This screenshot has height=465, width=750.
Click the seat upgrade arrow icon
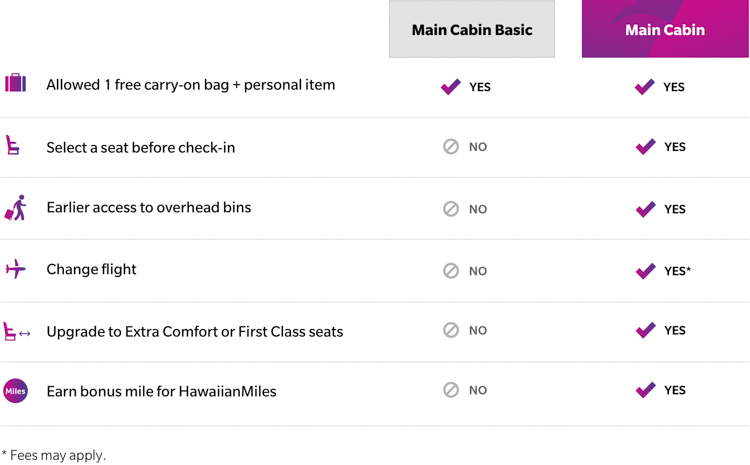click(x=16, y=331)
